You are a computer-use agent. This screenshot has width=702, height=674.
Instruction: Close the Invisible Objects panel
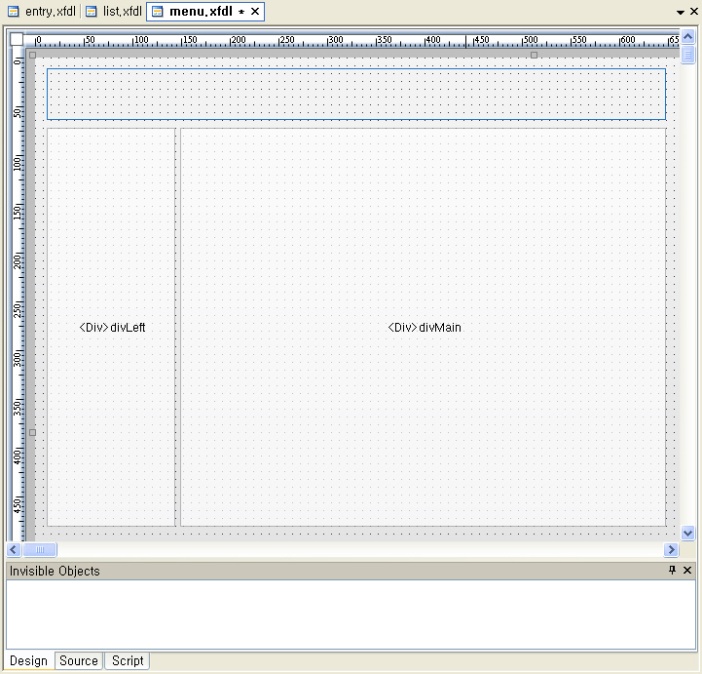687,570
